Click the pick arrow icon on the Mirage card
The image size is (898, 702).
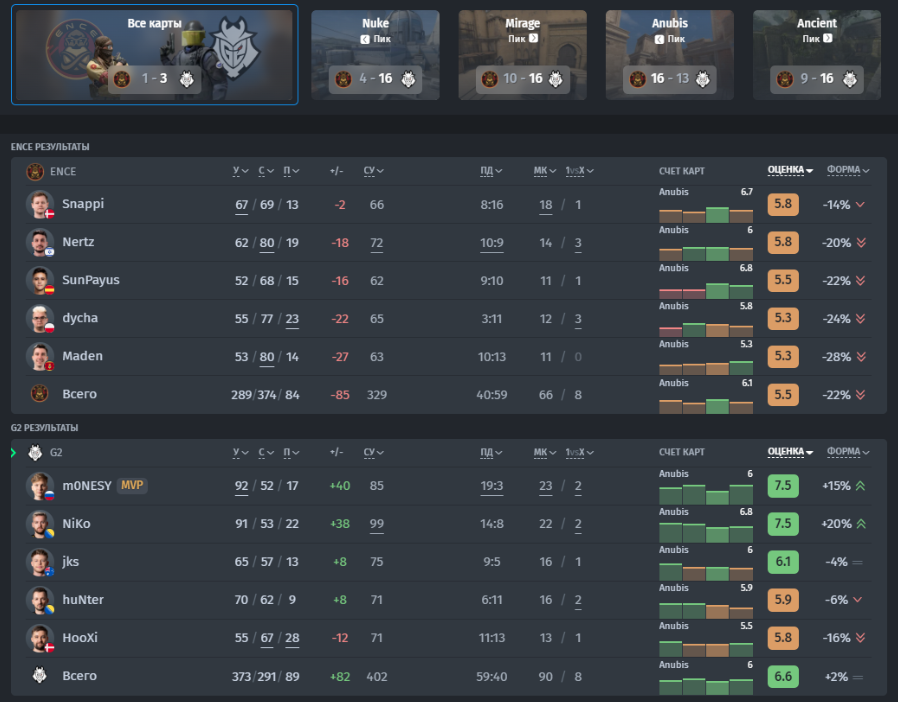point(533,38)
